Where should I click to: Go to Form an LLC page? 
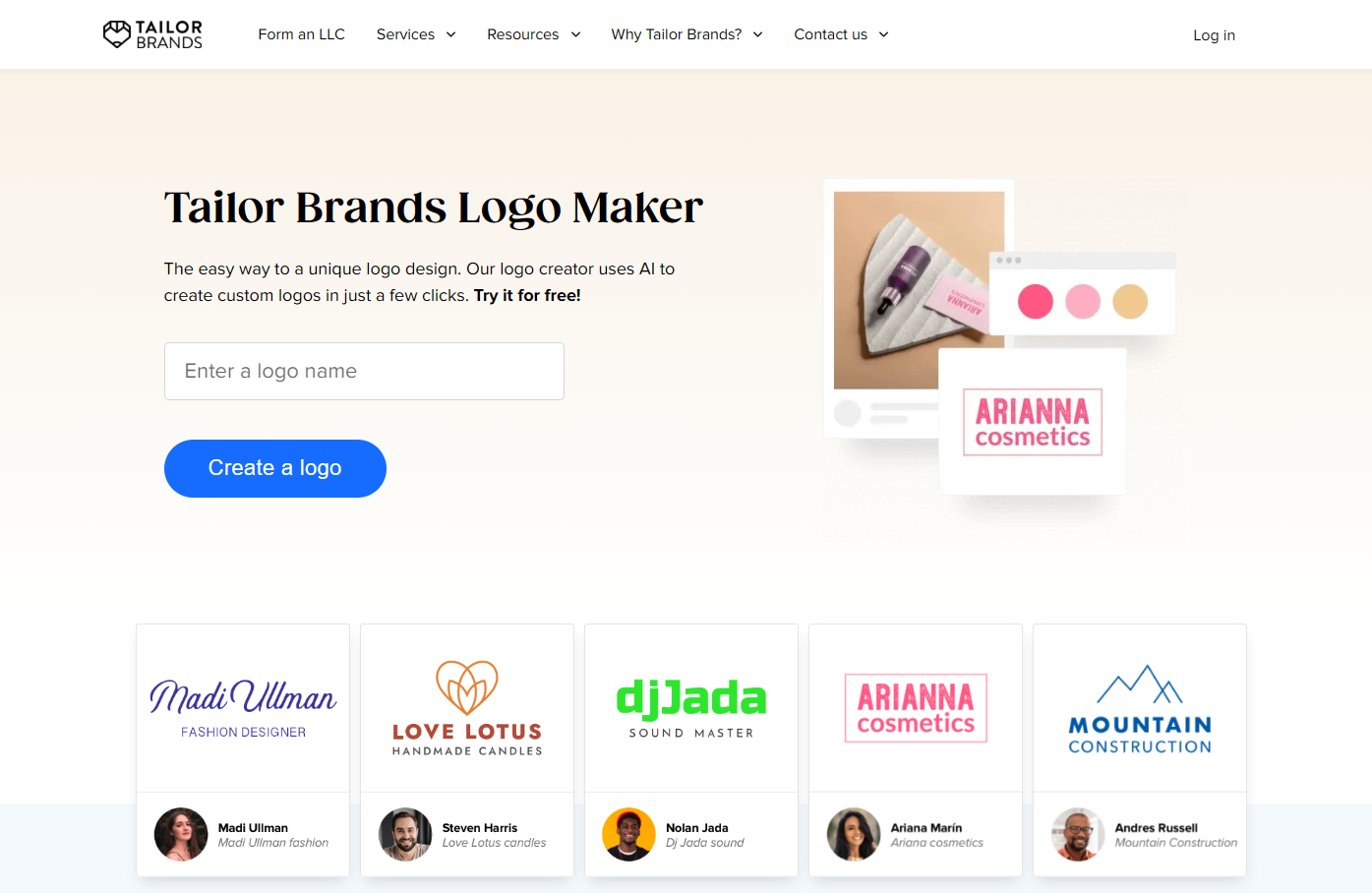[x=301, y=34]
